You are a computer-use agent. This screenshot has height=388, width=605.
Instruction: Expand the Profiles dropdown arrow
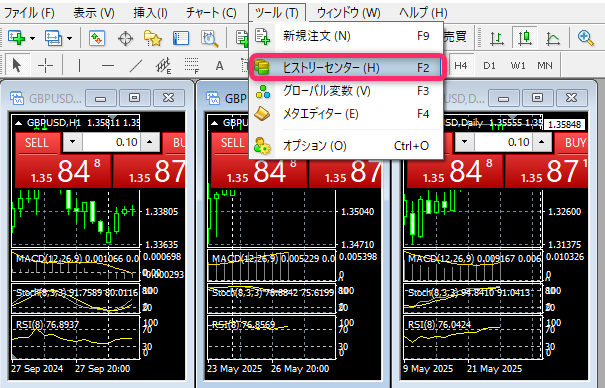click(x=69, y=38)
